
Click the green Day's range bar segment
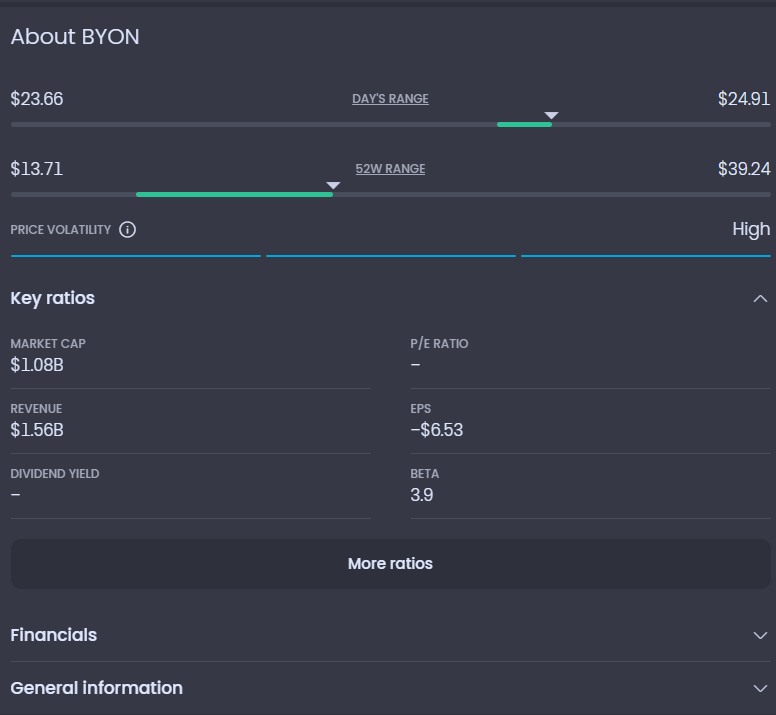tap(524, 125)
